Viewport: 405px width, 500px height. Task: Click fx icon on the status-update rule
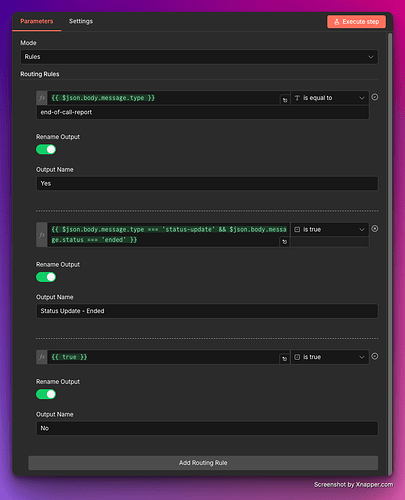pos(42,235)
